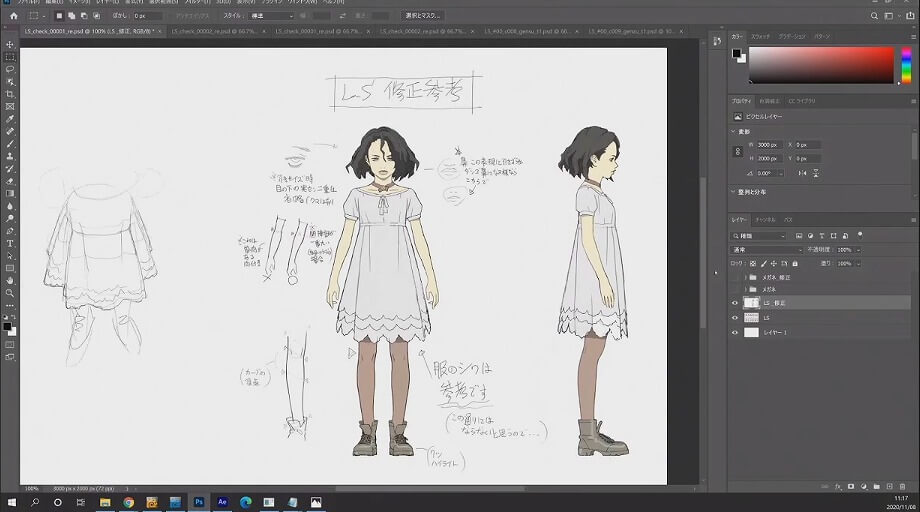This screenshot has width=920, height=512.
Task: Click the hue spectrum slider
Action: [907, 65]
